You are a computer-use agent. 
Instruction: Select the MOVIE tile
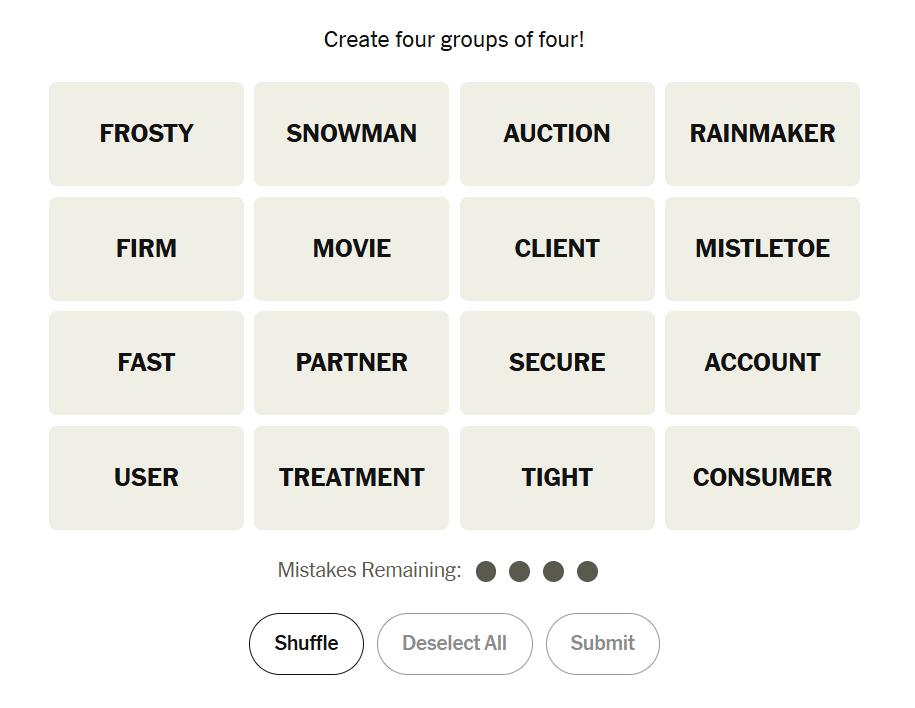(351, 249)
